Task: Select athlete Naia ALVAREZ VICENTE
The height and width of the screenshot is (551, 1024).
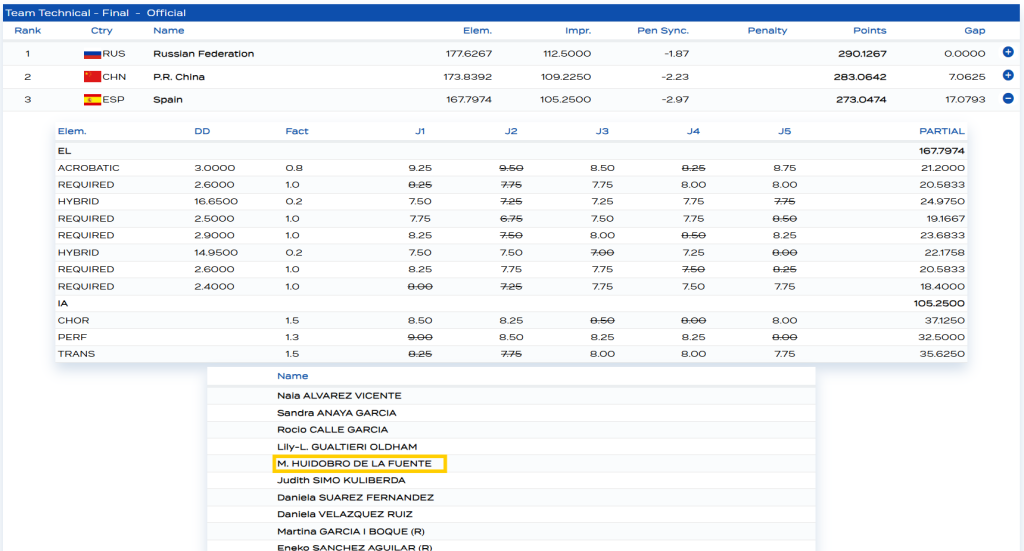Action: click(x=339, y=396)
